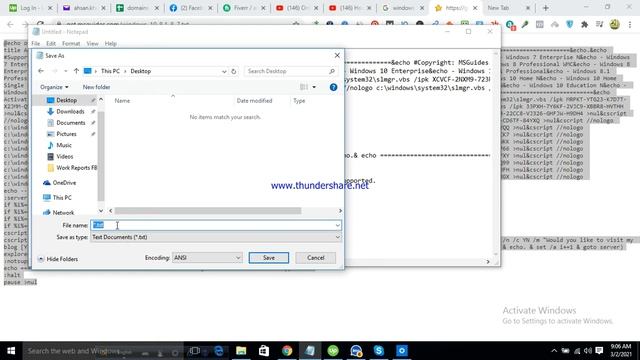Click Desktop in the breadcrumb path
Screen dimensions: 640x360
tap(140, 71)
